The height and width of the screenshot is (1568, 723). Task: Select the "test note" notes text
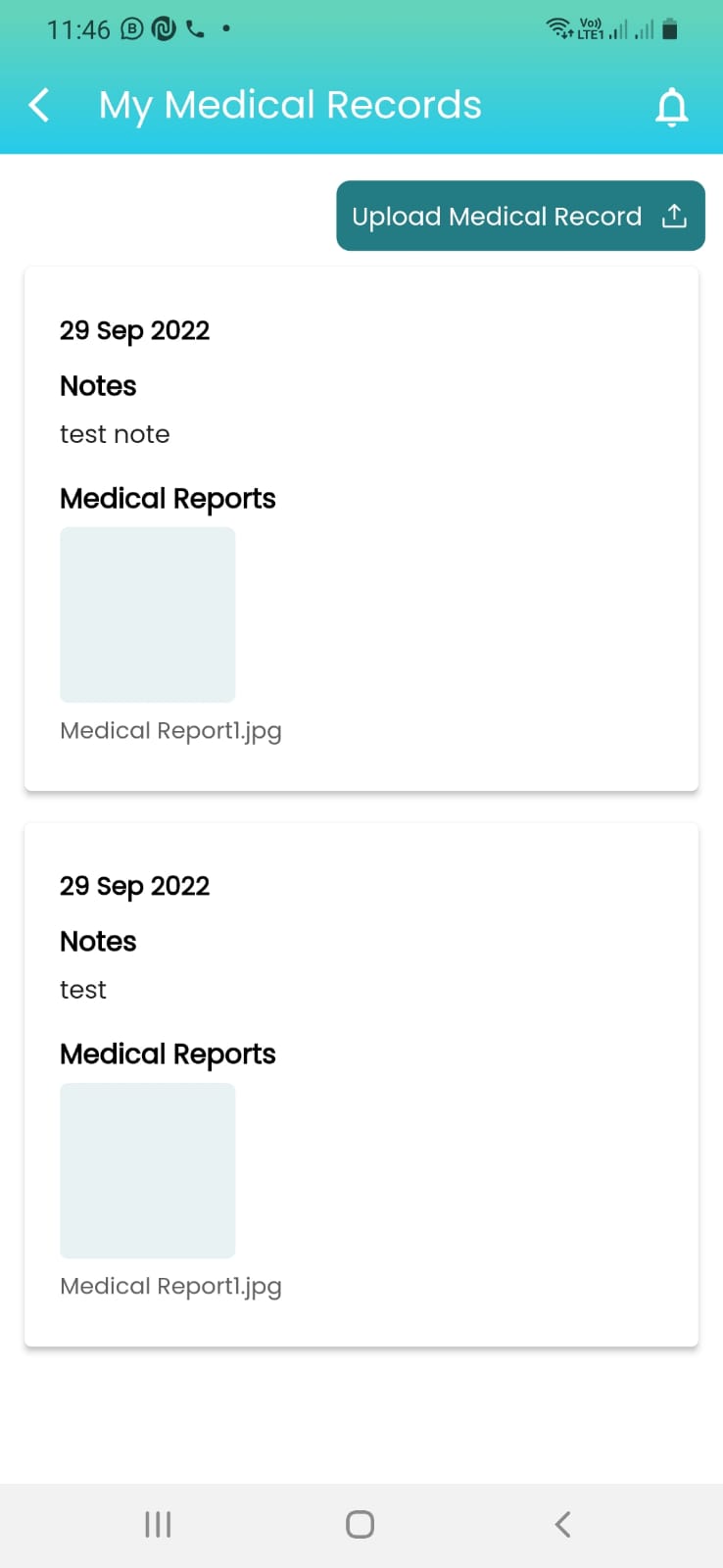[x=115, y=434]
